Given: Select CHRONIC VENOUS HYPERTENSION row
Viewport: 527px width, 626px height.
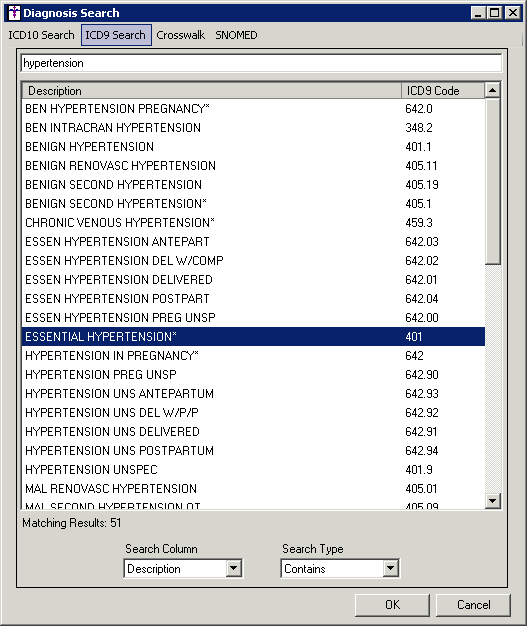Looking at the screenshot, I should (254, 222).
